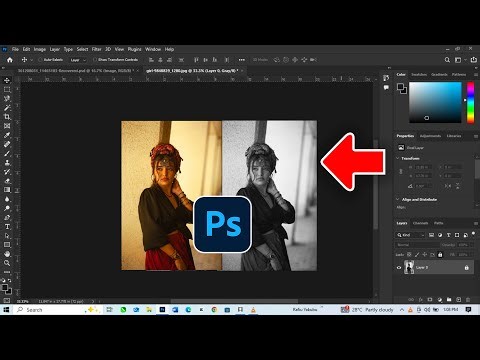Image resolution: width=480 pixels, height=360 pixels.
Task: Delete layer using the trash icon
Action: [x=468, y=300]
